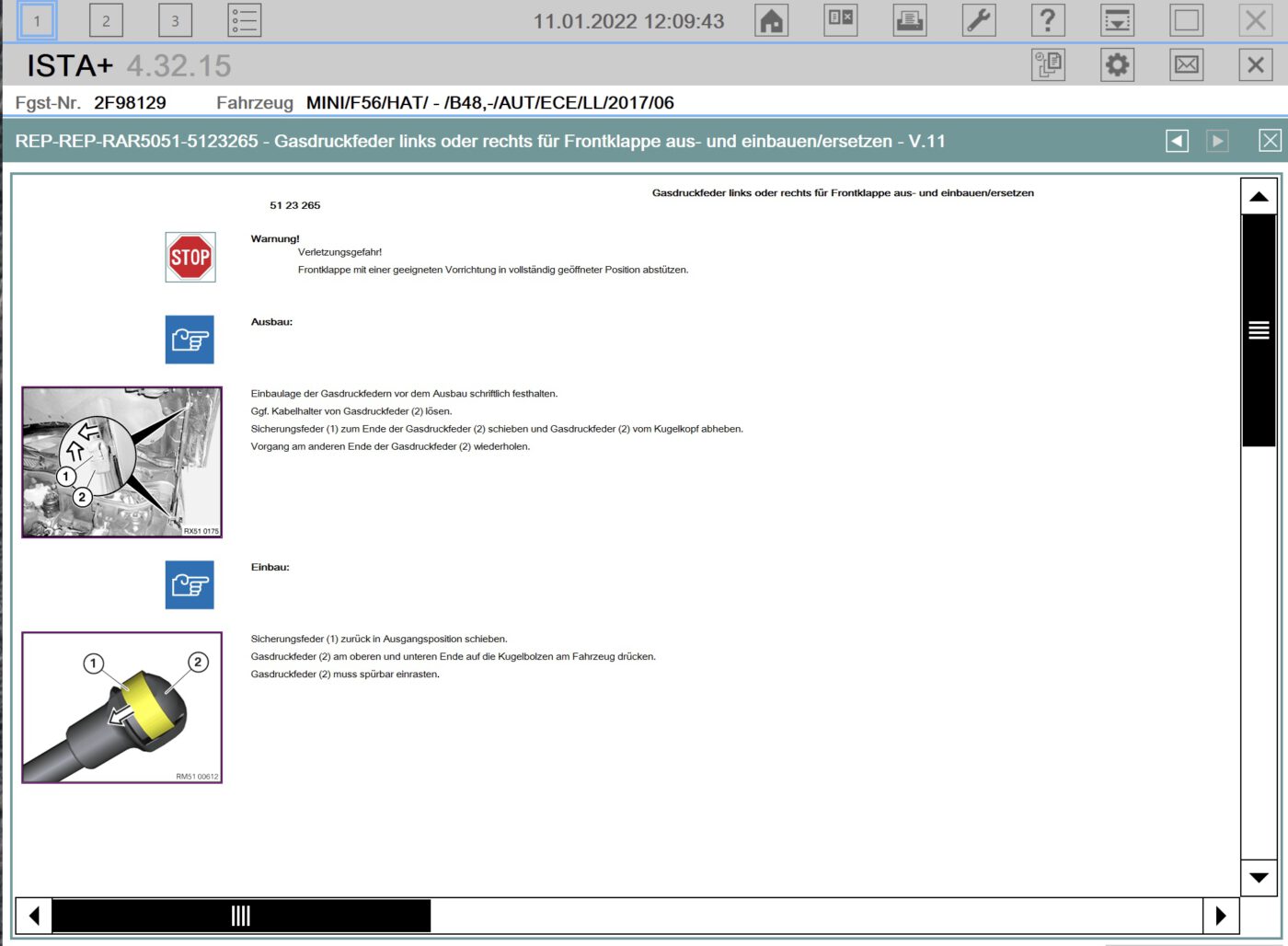Open the wrench tools icon
The height and width of the screenshot is (946, 1288).
click(979, 20)
